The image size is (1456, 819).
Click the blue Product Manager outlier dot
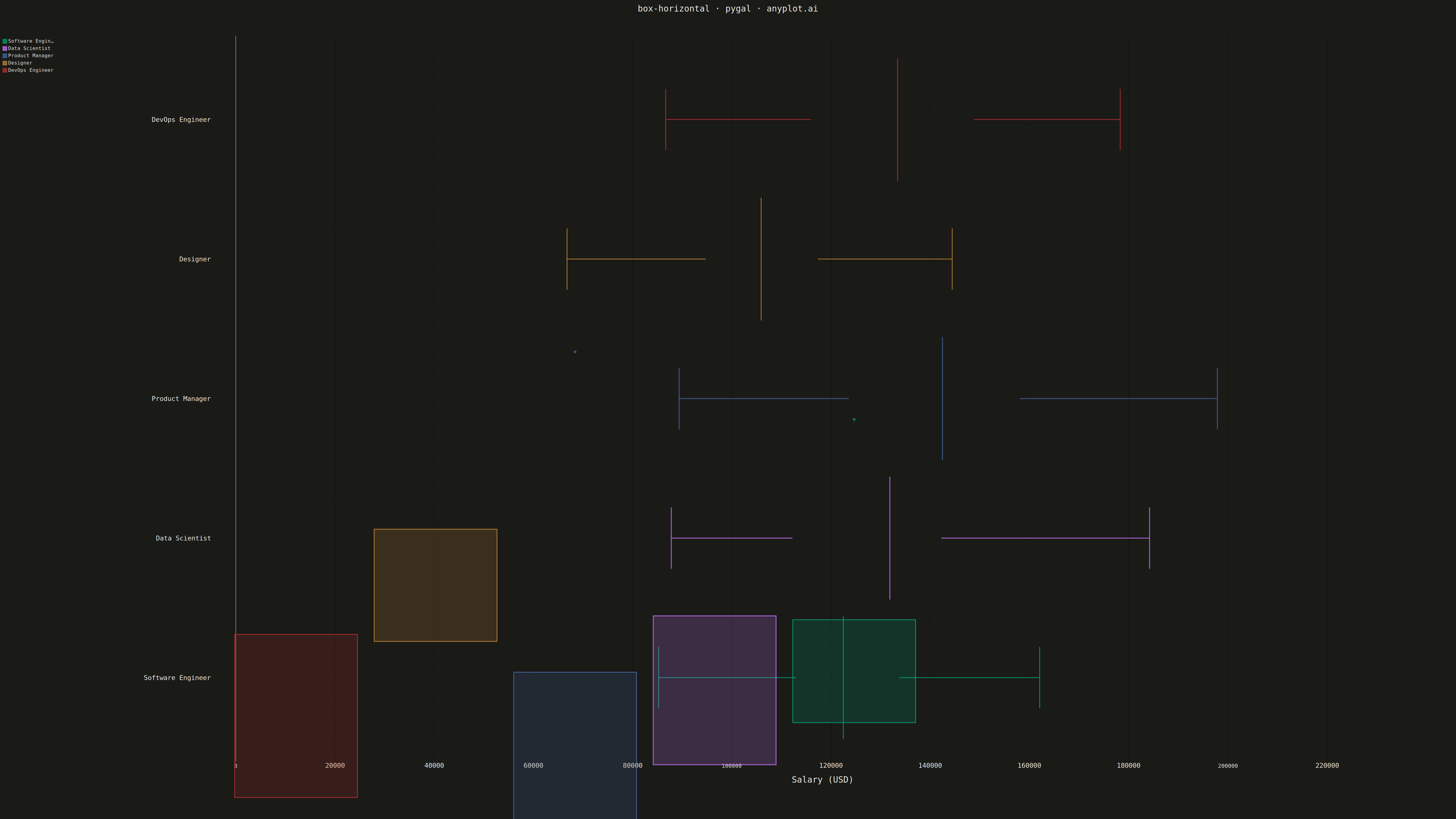click(x=575, y=352)
